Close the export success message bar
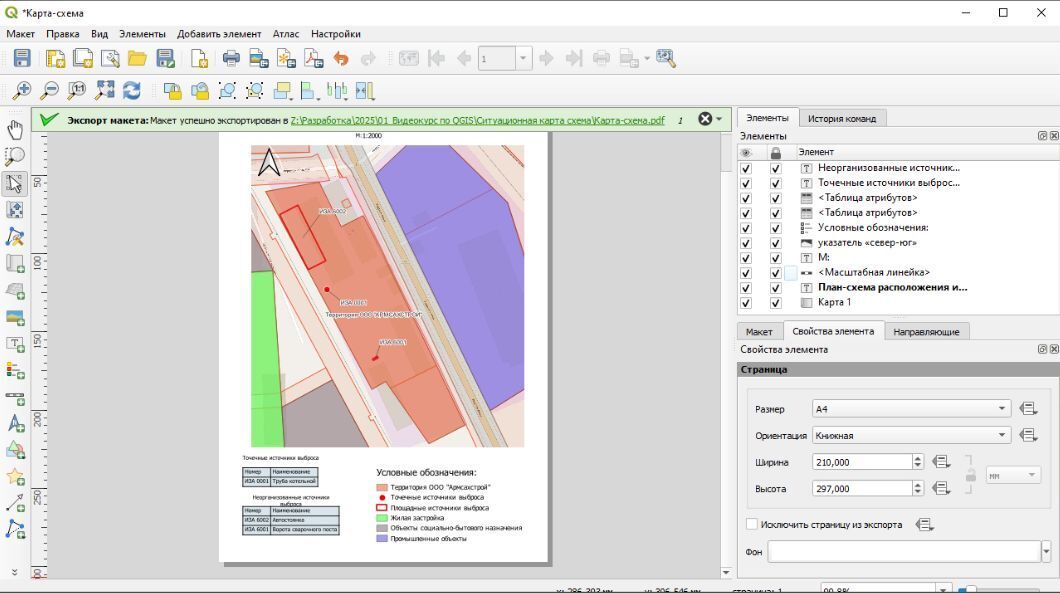 tap(705, 119)
